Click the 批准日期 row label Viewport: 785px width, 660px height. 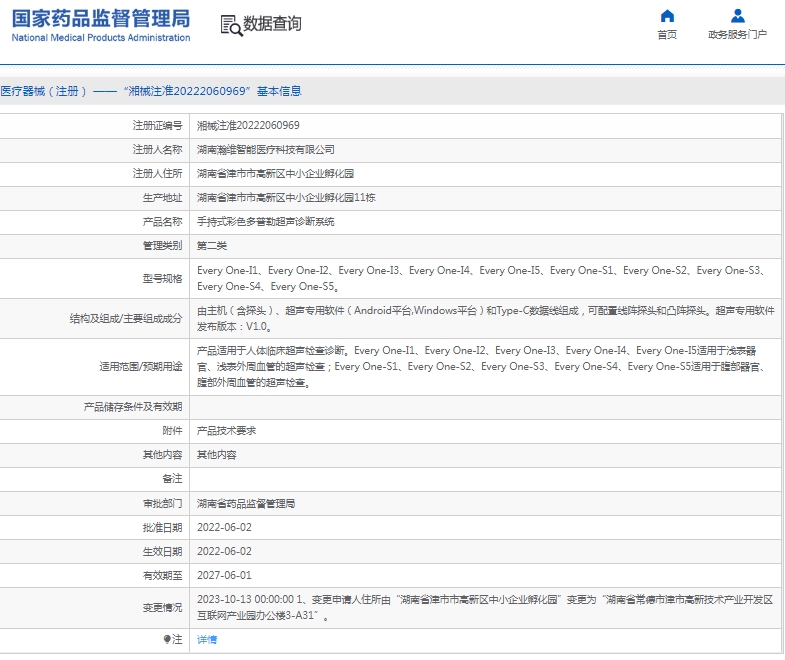(162, 527)
